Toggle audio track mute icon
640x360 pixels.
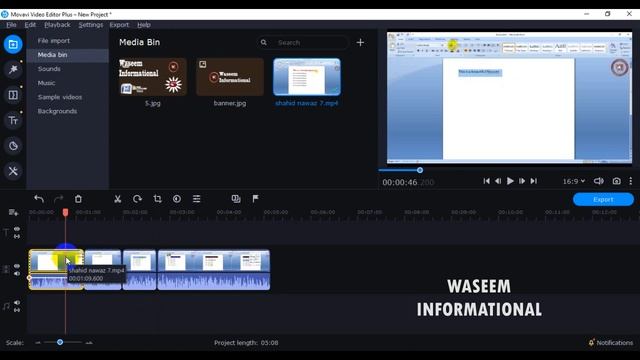click(17, 302)
